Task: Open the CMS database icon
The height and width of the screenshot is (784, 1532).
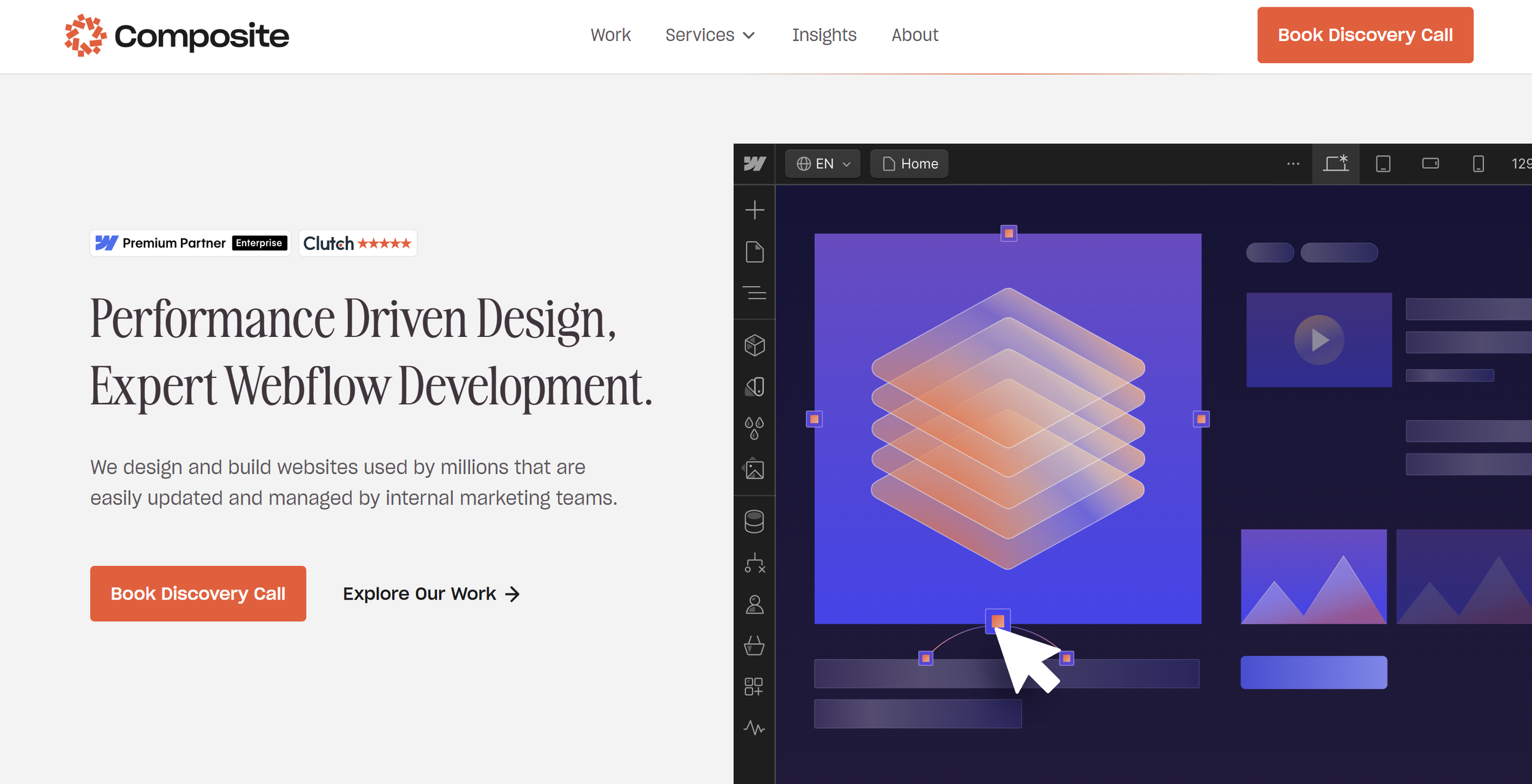Action: (754, 522)
